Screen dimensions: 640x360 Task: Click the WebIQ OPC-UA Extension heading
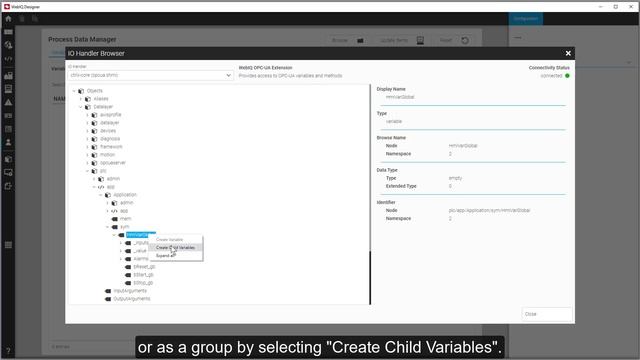[x=265, y=68]
